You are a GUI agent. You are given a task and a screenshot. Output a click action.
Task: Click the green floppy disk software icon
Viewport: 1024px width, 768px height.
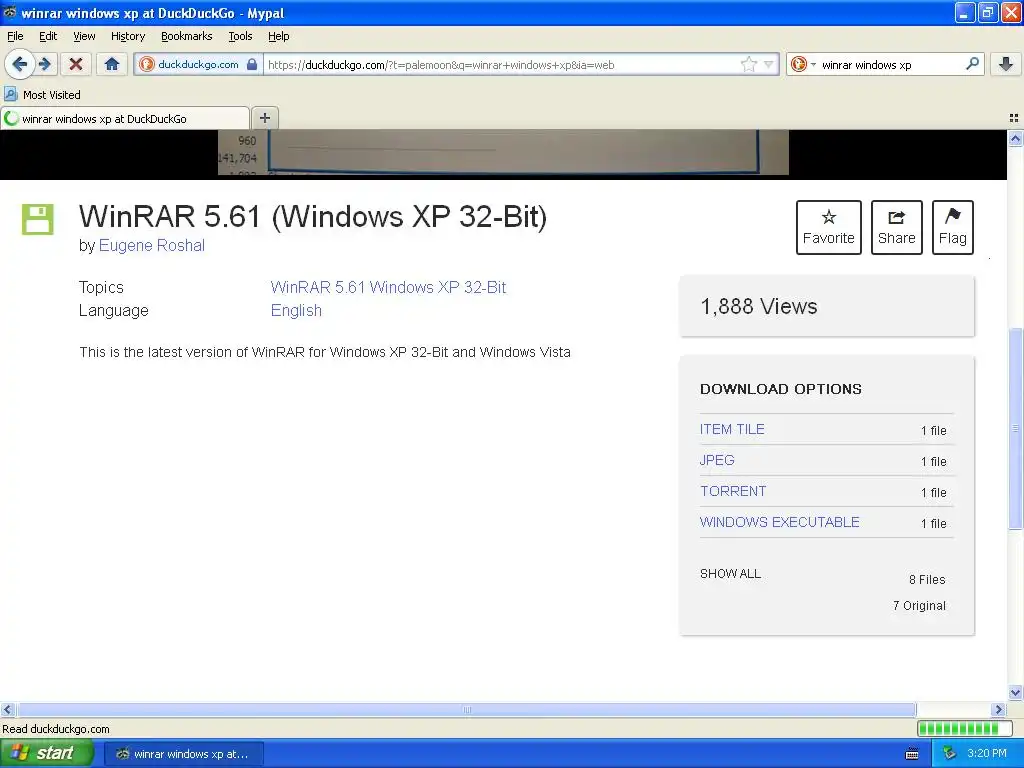point(37,219)
